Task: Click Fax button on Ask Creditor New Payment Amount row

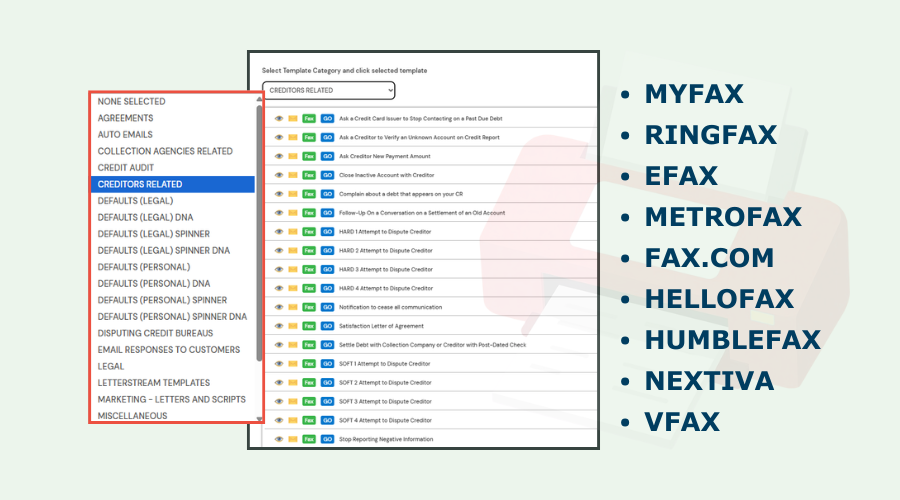Action: click(309, 156)
